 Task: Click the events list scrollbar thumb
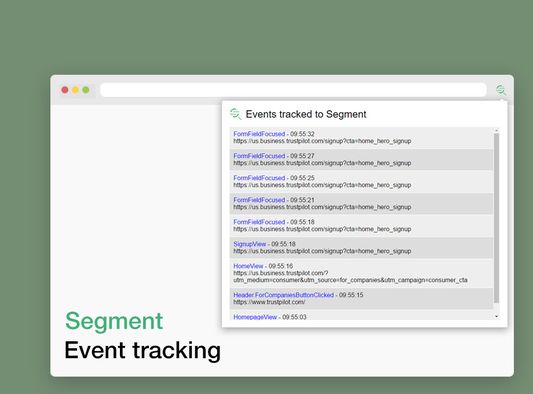pos(496,218)
